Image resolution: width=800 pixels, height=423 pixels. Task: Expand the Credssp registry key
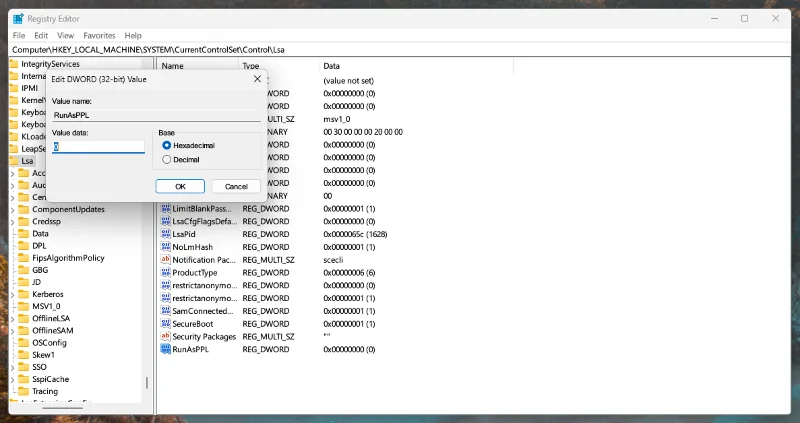pos(12,221)
